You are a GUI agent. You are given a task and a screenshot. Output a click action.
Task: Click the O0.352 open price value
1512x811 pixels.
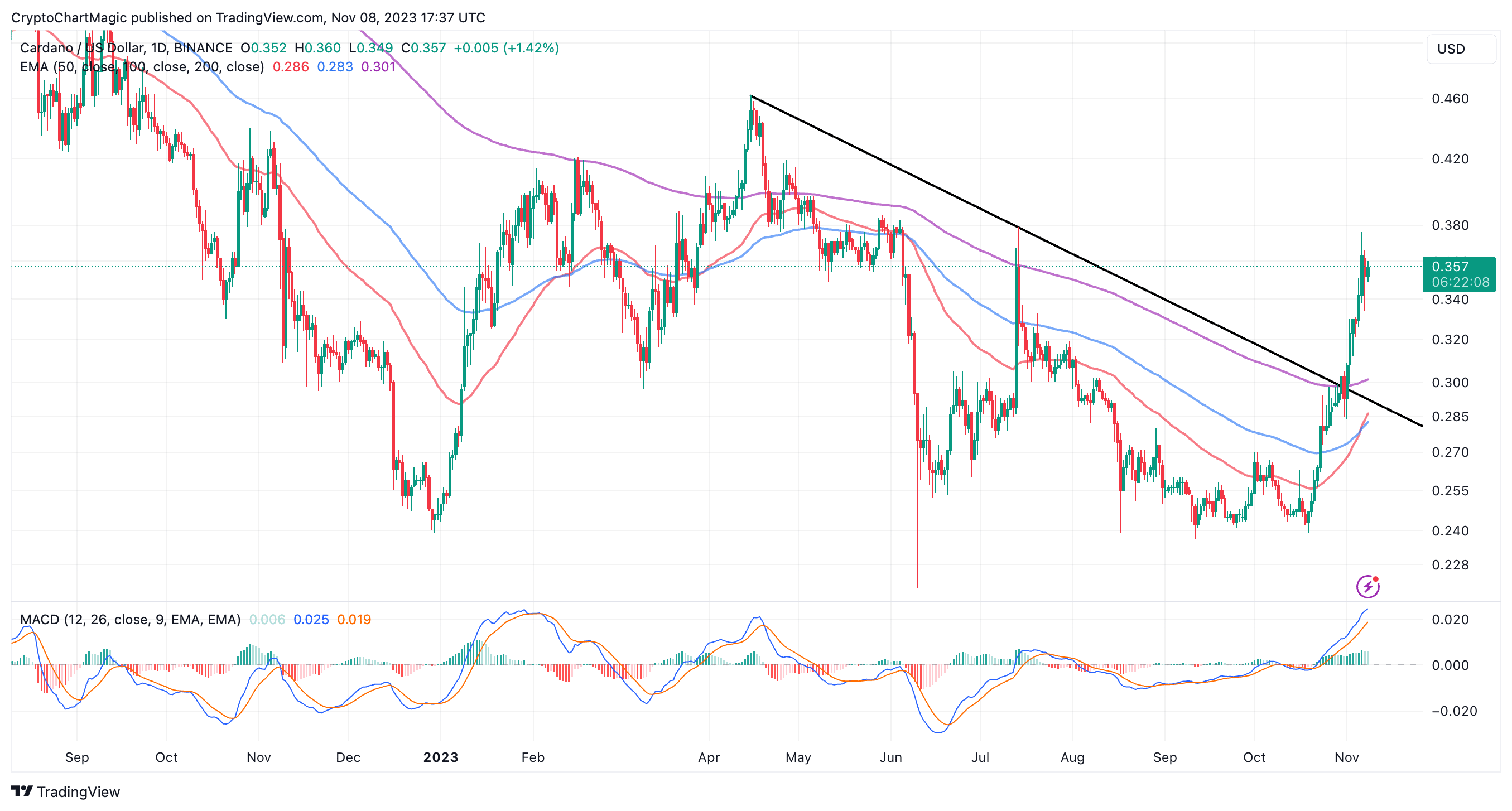tap(263, 47)
